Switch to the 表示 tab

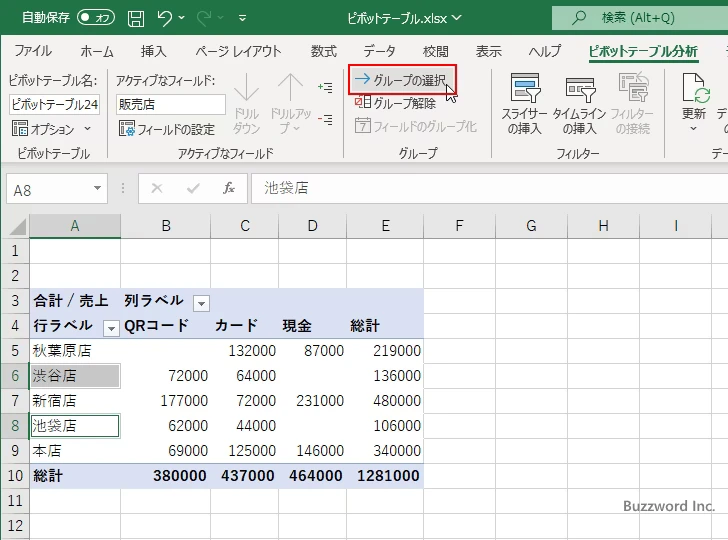488,51
